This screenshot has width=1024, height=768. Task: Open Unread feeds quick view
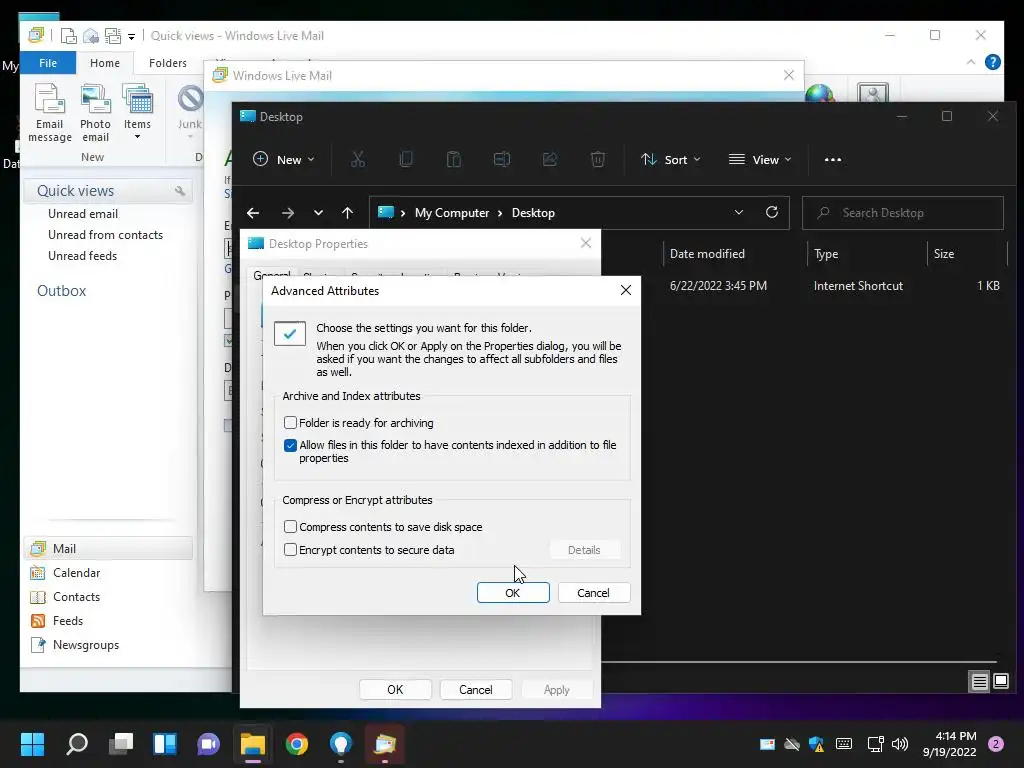click(x=82, y=255)
